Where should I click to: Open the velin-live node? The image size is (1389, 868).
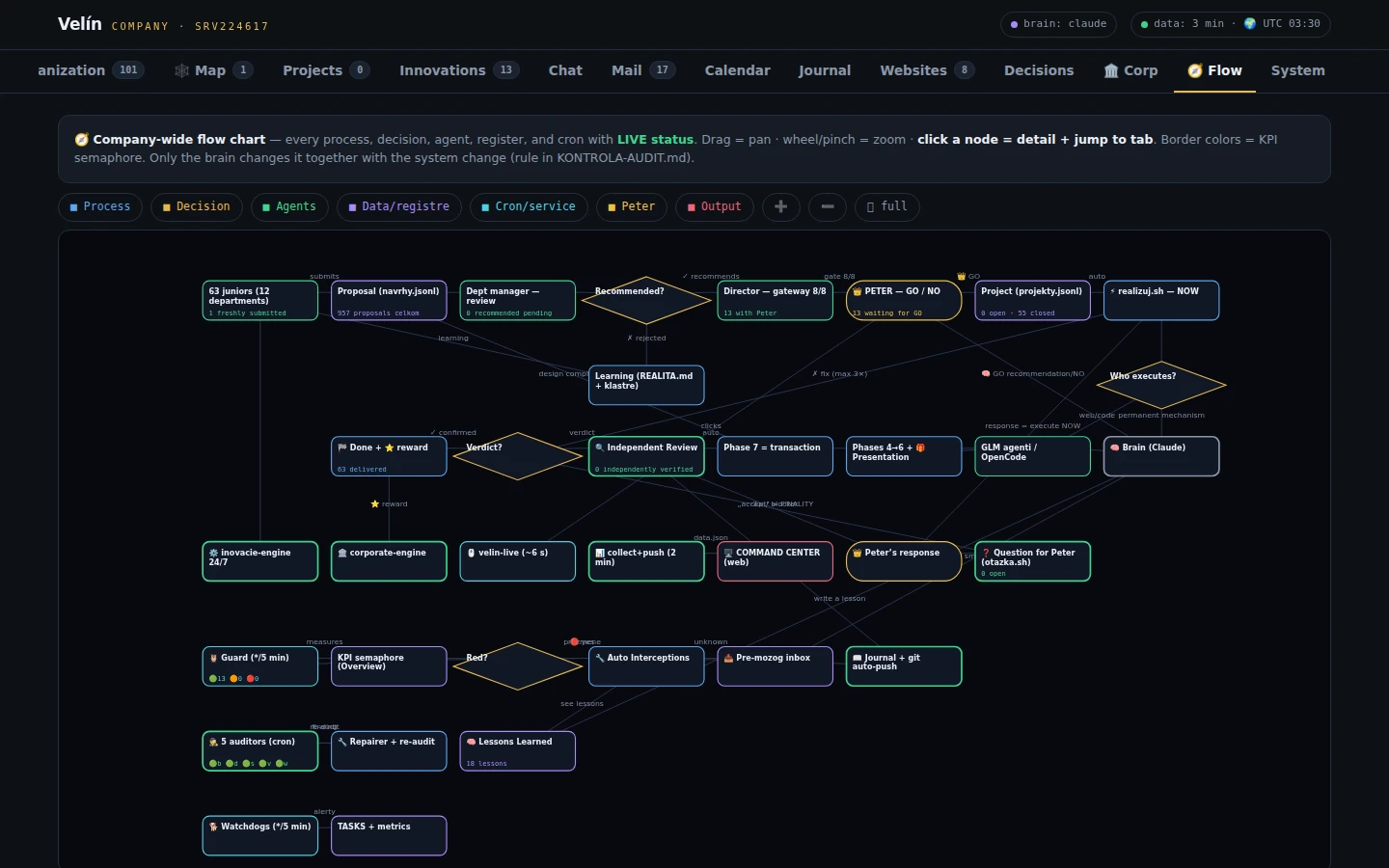click(x=518, y=561)
